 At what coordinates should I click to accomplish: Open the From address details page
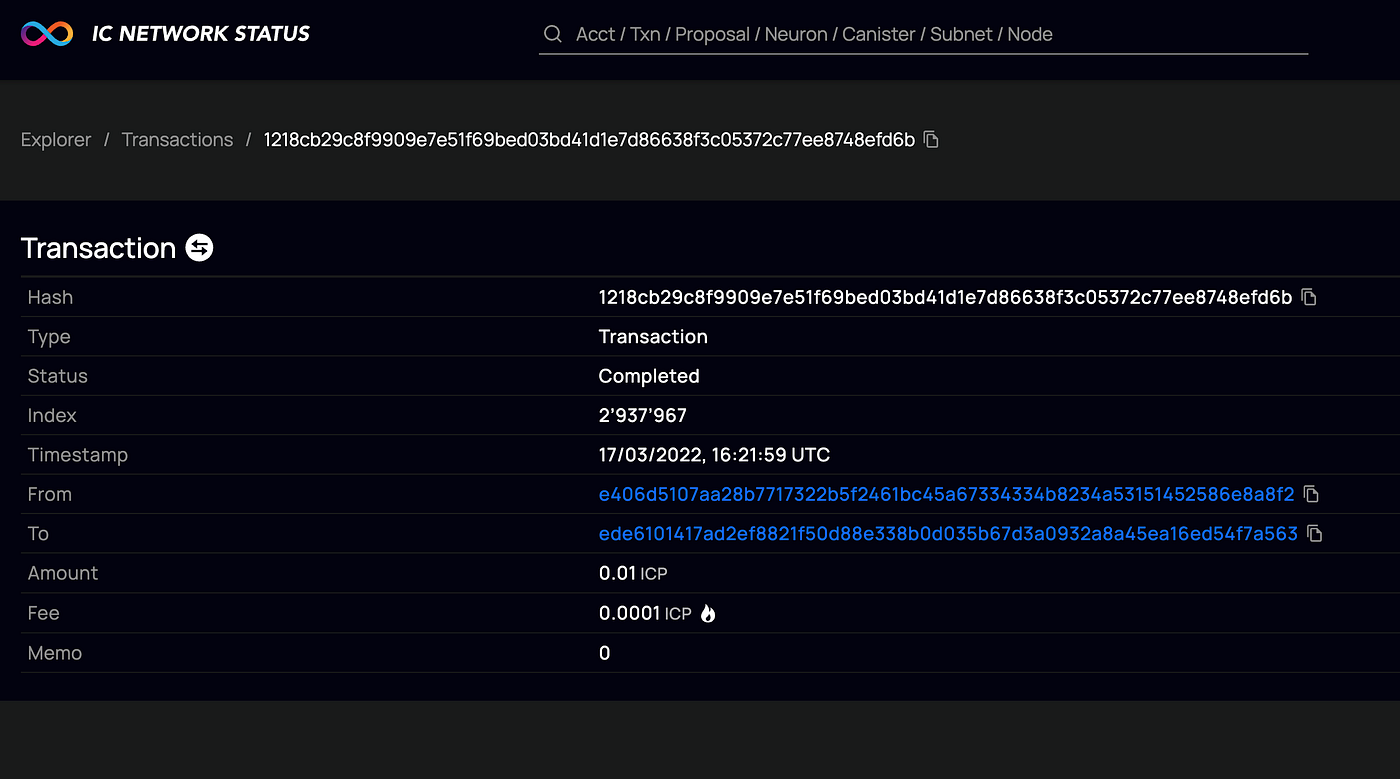click(x=946, y=493)
